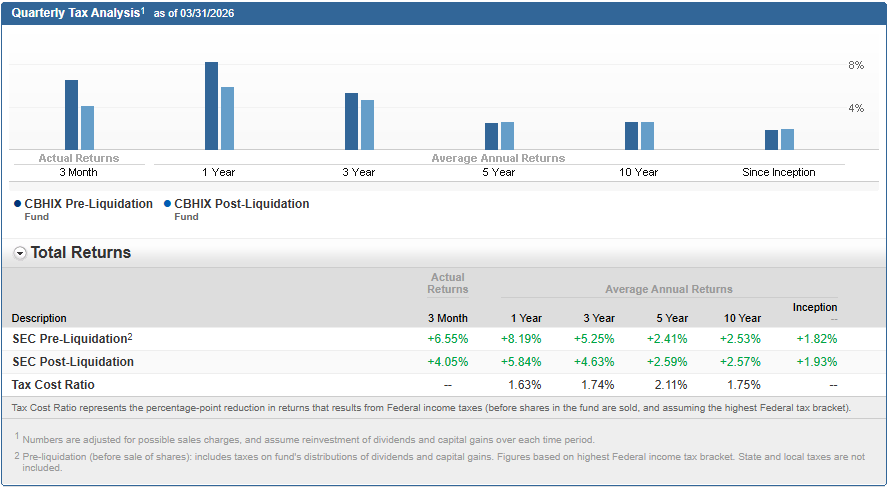
Task: Click the Inception table column header
Action: click(x=815, y=307)
